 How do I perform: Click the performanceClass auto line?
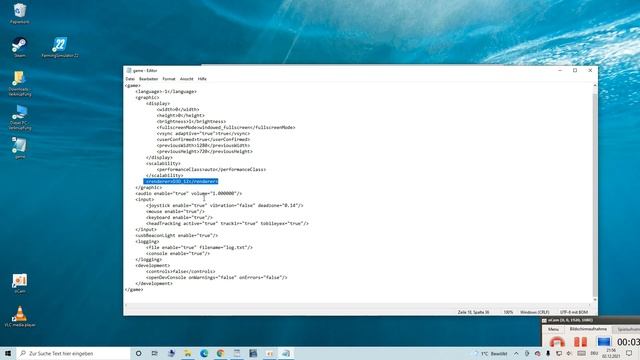point(211,169)
